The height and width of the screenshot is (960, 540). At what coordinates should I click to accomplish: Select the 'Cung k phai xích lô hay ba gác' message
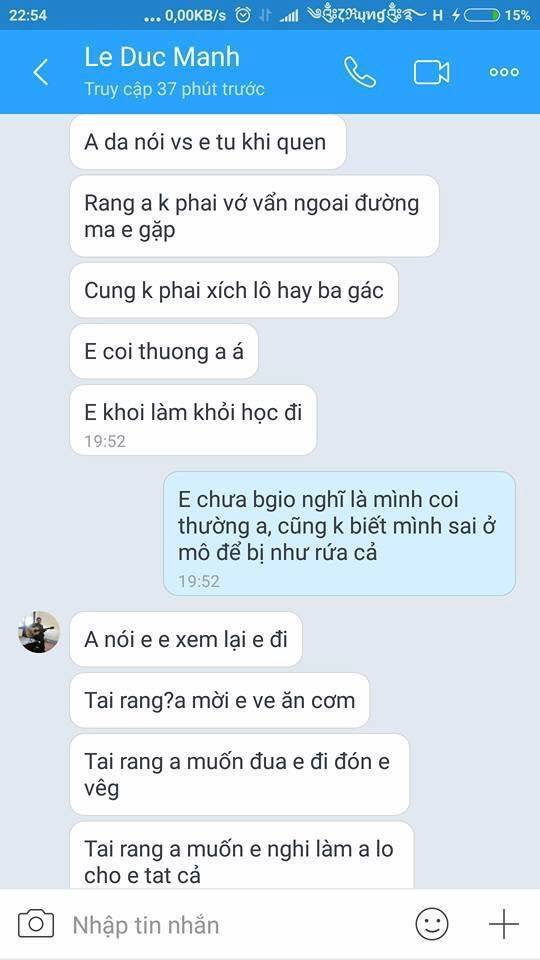click(x=234, y=290)
